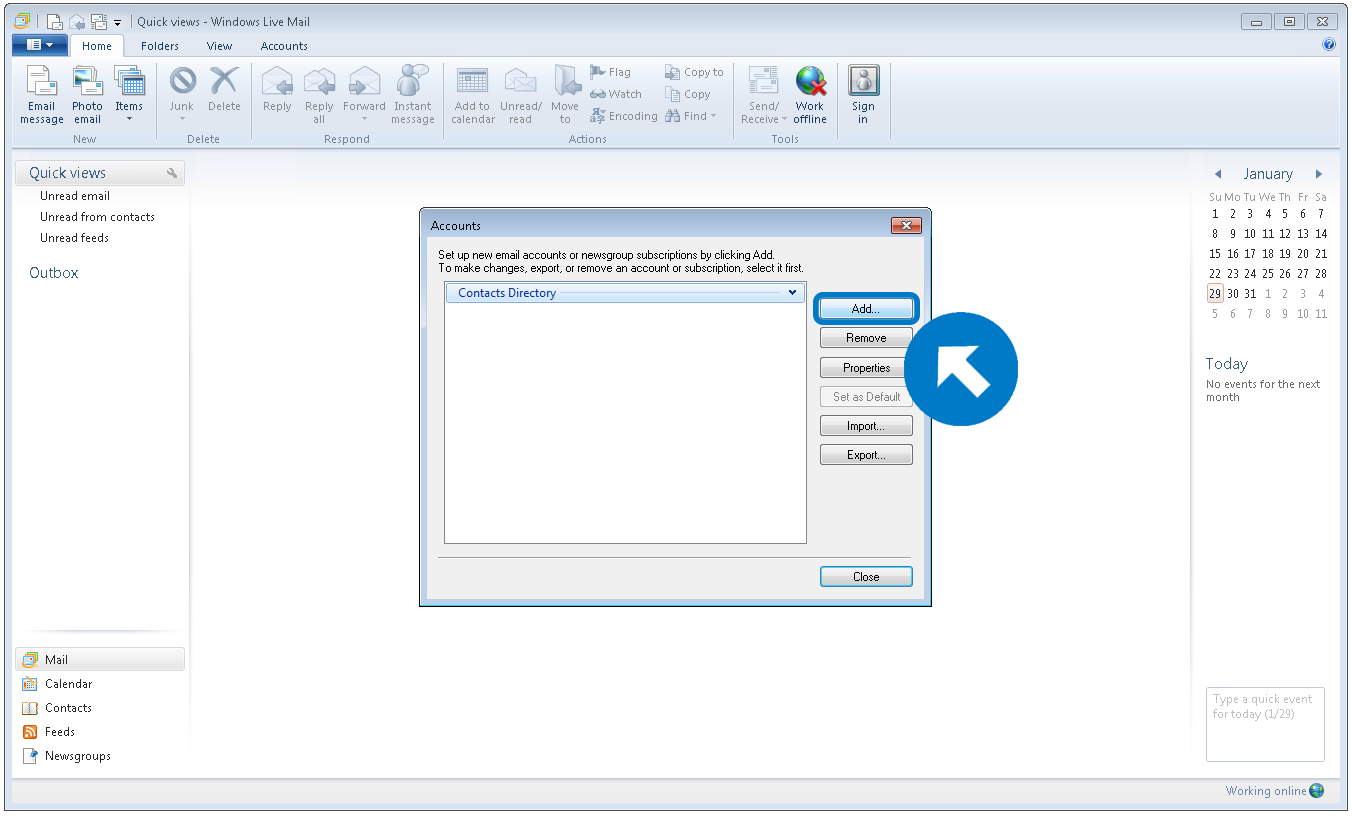Go to previous month in calendar

coord(1218,174)
